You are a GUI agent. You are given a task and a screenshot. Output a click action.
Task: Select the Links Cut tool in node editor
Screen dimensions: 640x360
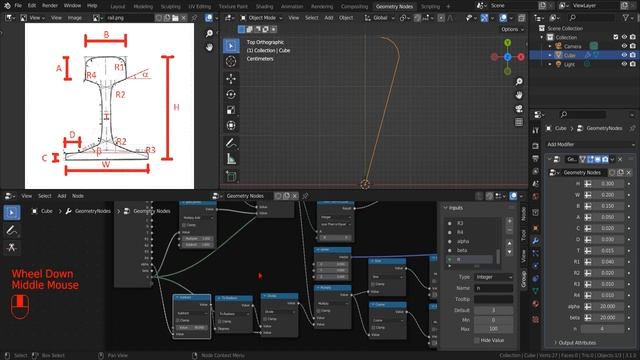point(11,247)
